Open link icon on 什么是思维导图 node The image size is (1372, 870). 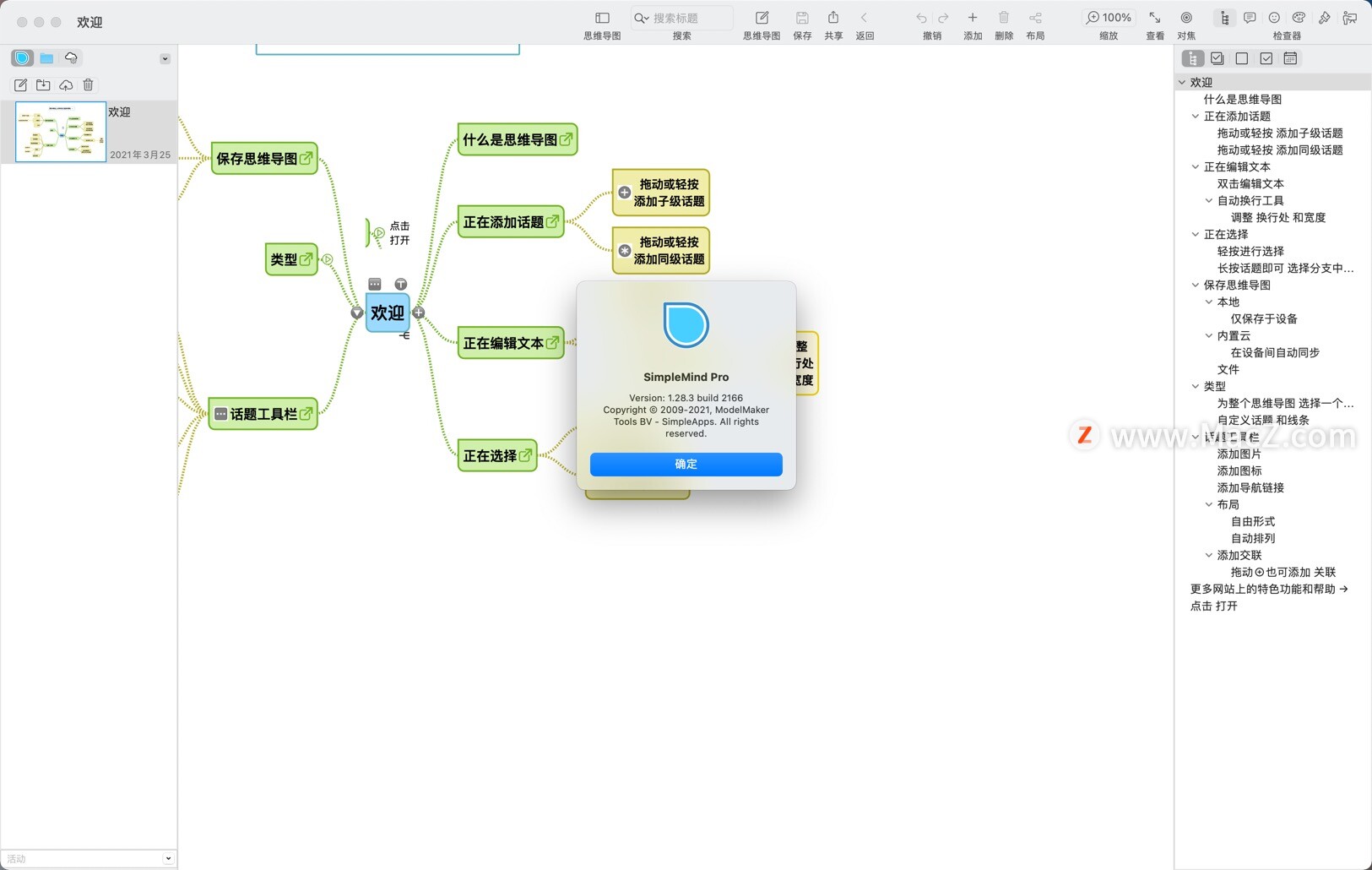566,139
